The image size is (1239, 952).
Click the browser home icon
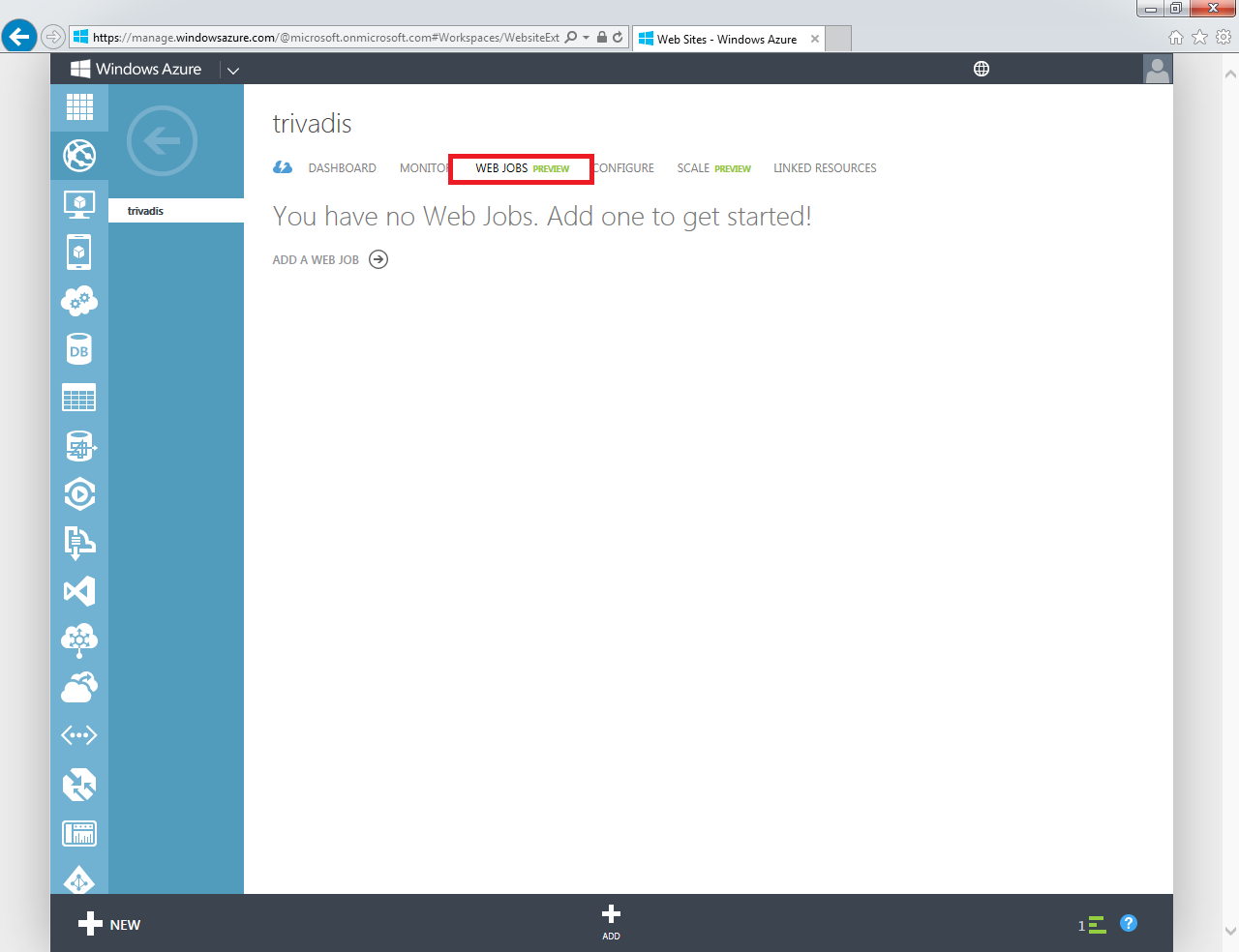[1176, 38]
